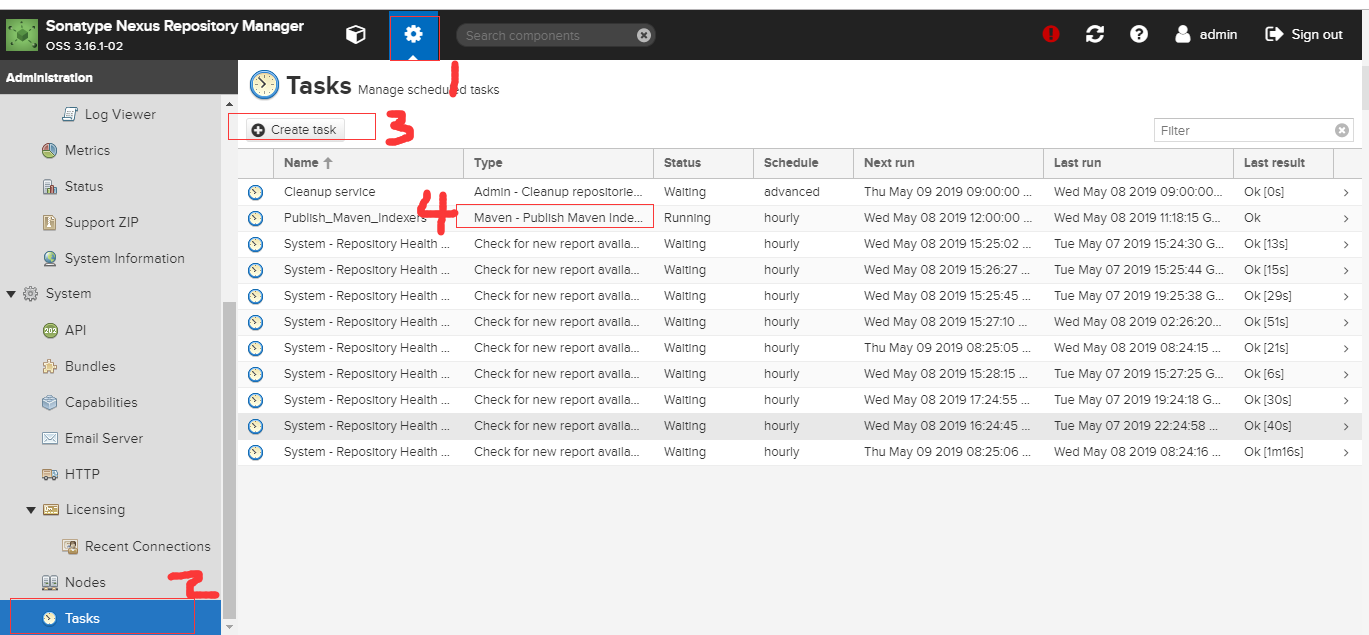Screen dimensions: 1369x635
Task: Open chevron of row with result Ok [51s]
Action: click(1346, 322)
